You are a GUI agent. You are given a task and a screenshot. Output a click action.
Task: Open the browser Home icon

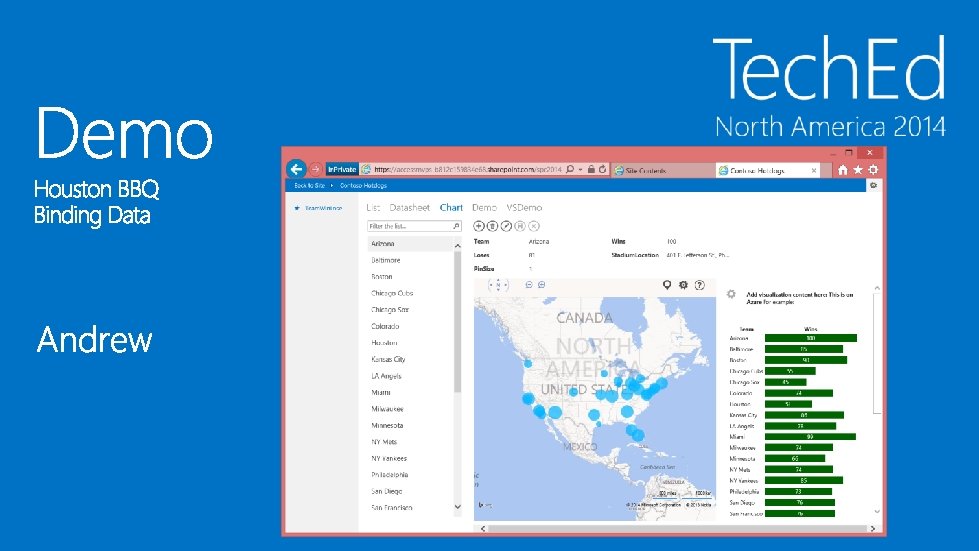coord(843,170)
